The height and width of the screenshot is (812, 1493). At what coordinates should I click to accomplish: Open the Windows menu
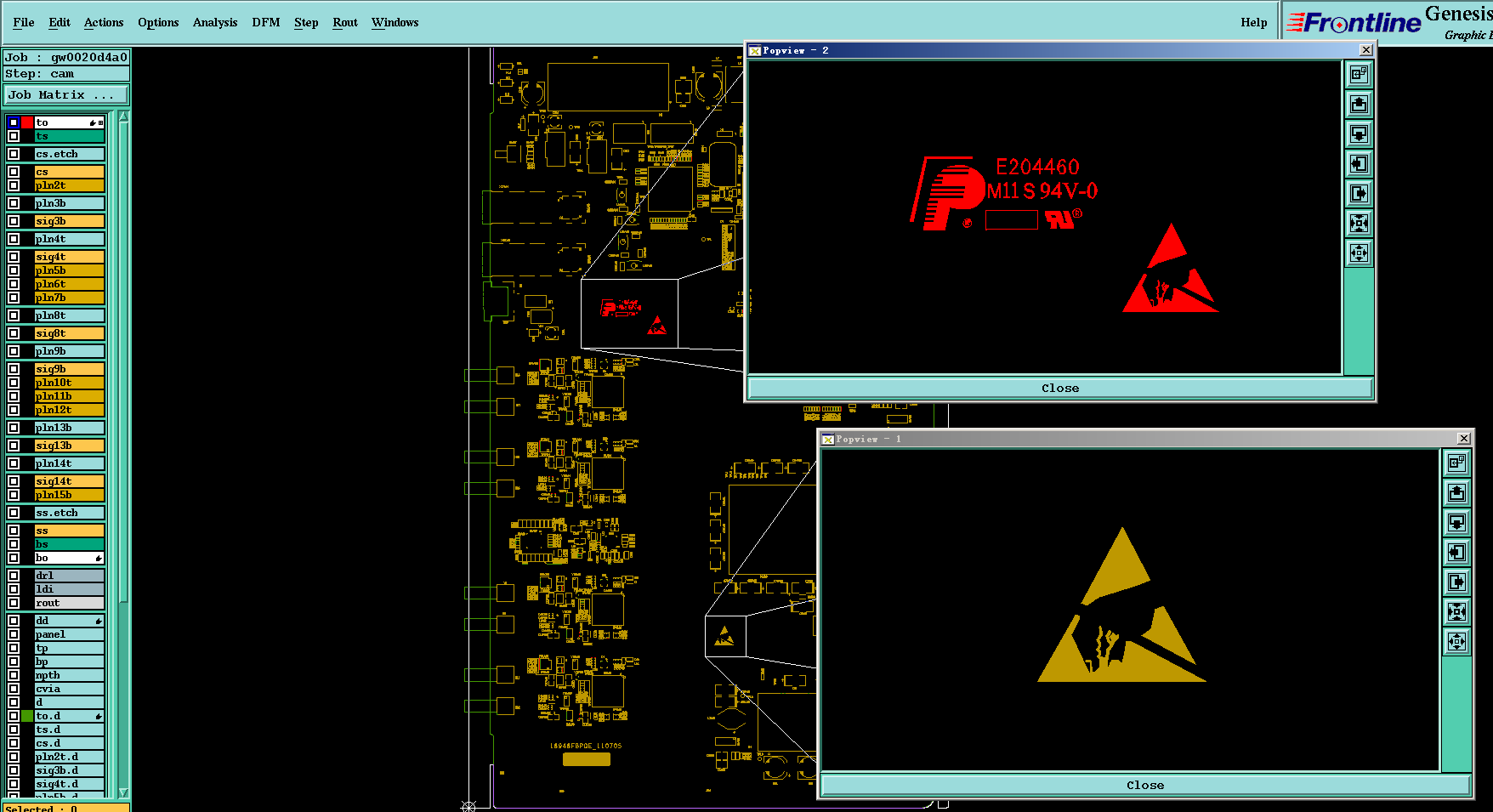pos(395,23)
